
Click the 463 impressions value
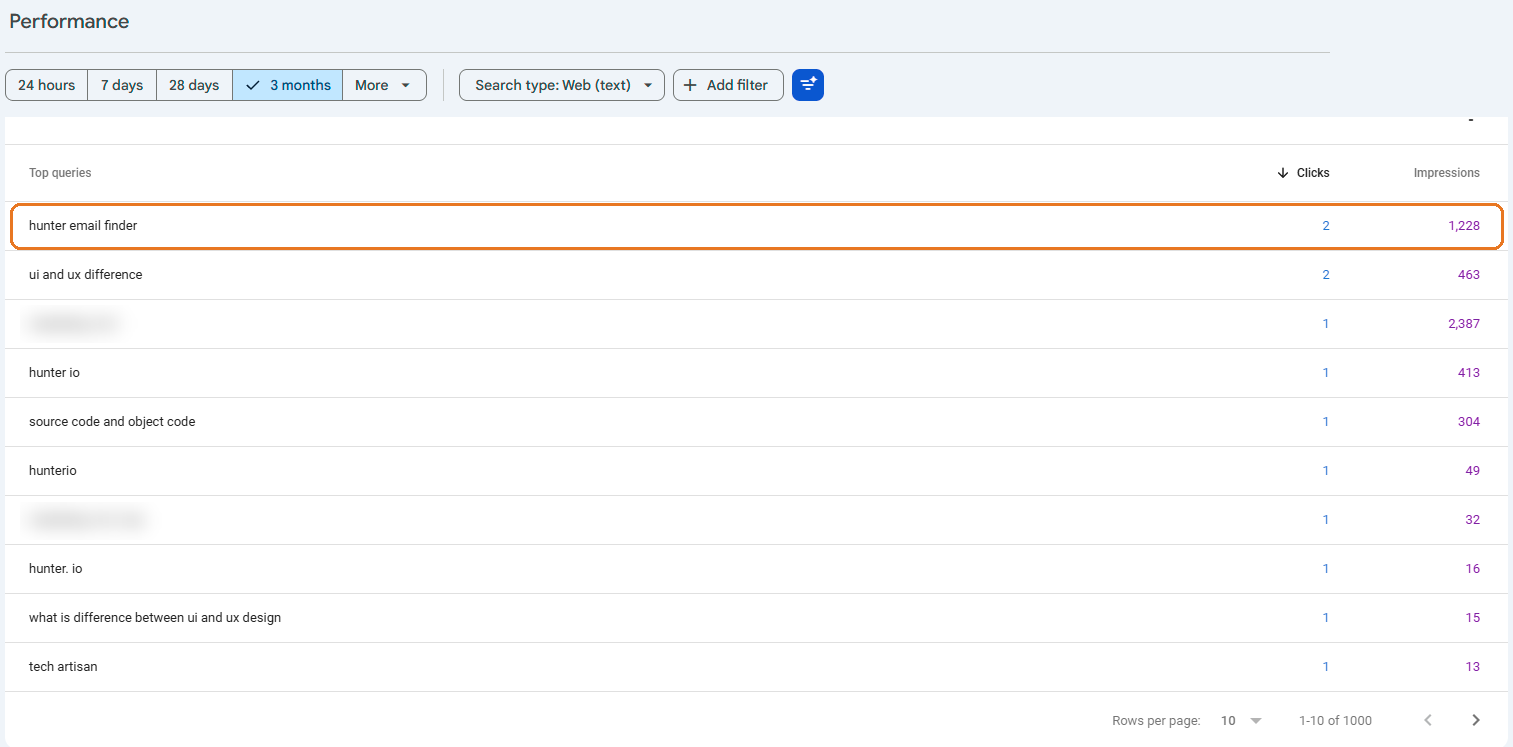[1469, 275]
